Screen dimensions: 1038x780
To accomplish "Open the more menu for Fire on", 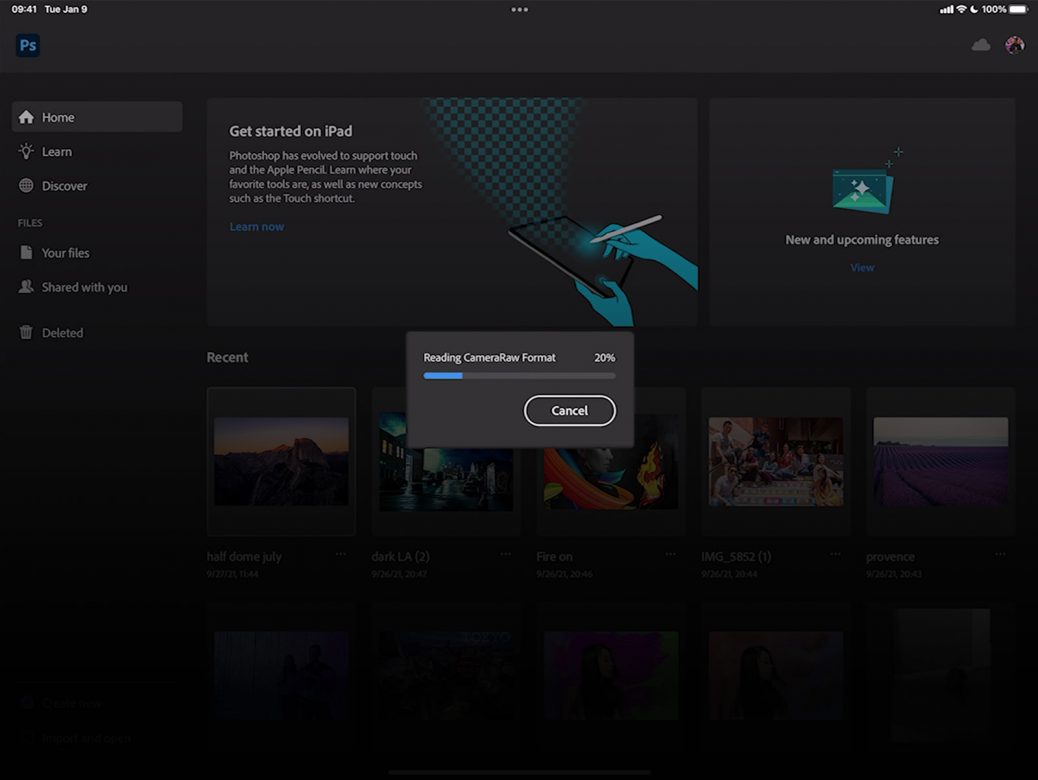I will coord(671,554).
